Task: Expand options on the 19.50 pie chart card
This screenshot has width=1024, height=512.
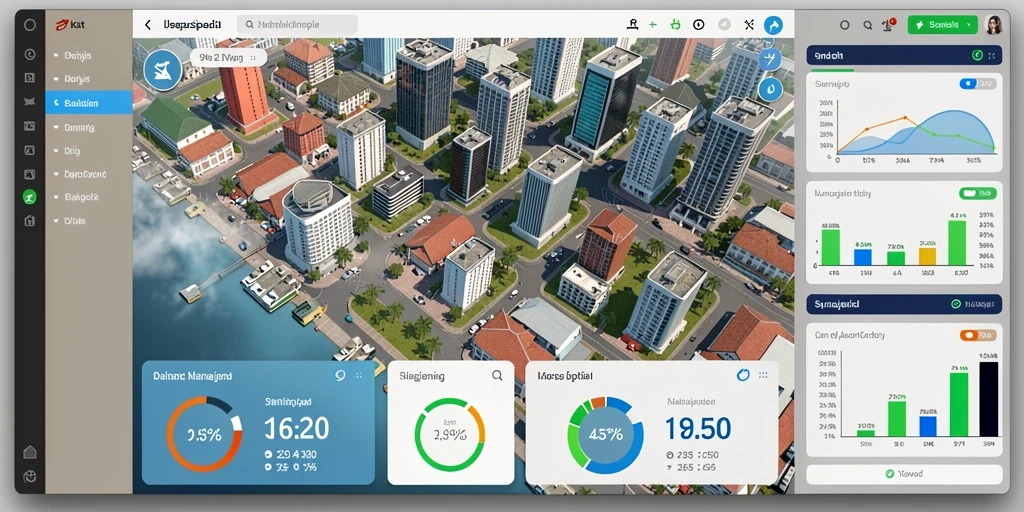Action: tap(763, 376)
